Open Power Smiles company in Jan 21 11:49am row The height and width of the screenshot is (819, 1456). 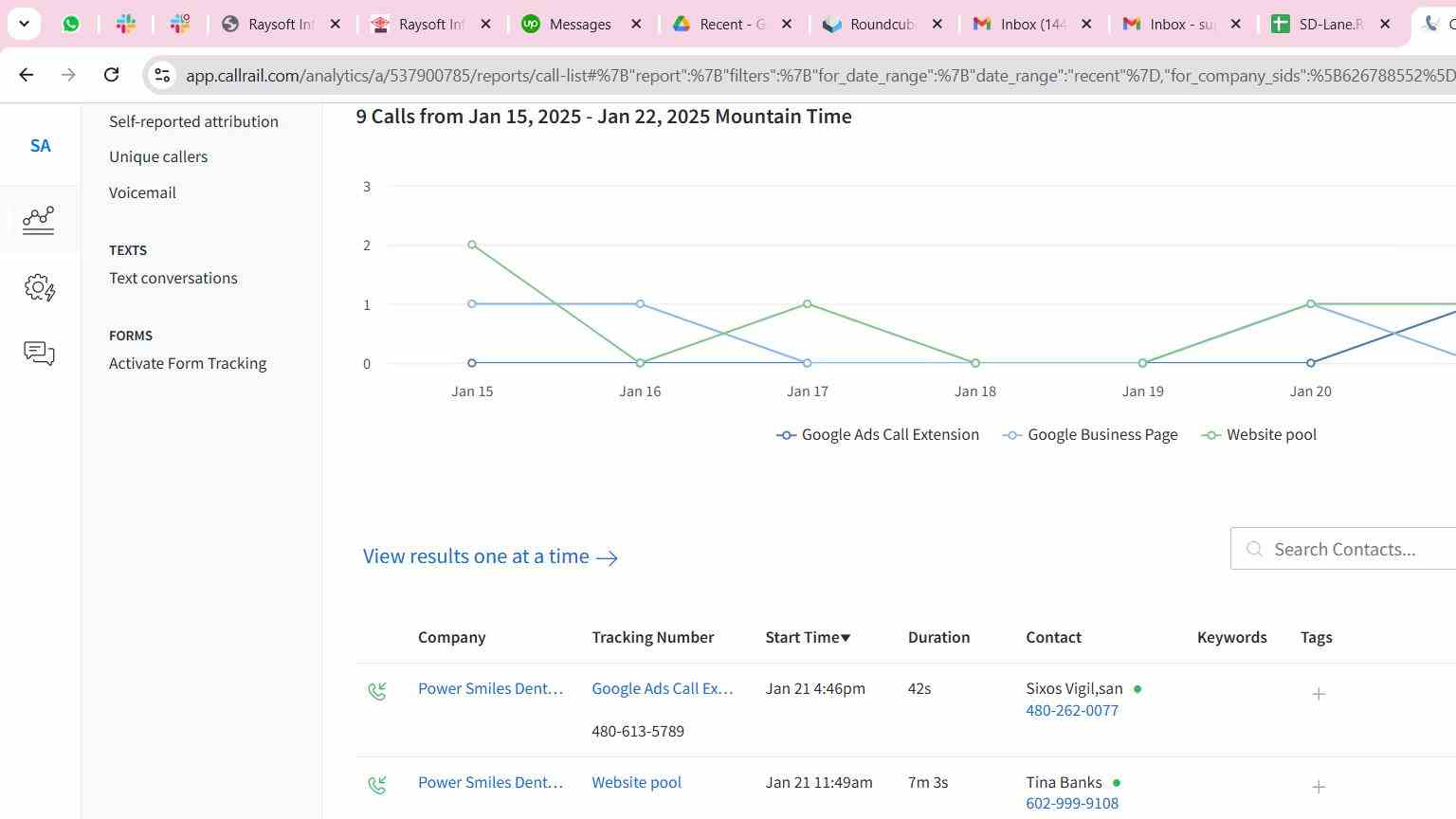coord(490,782)
